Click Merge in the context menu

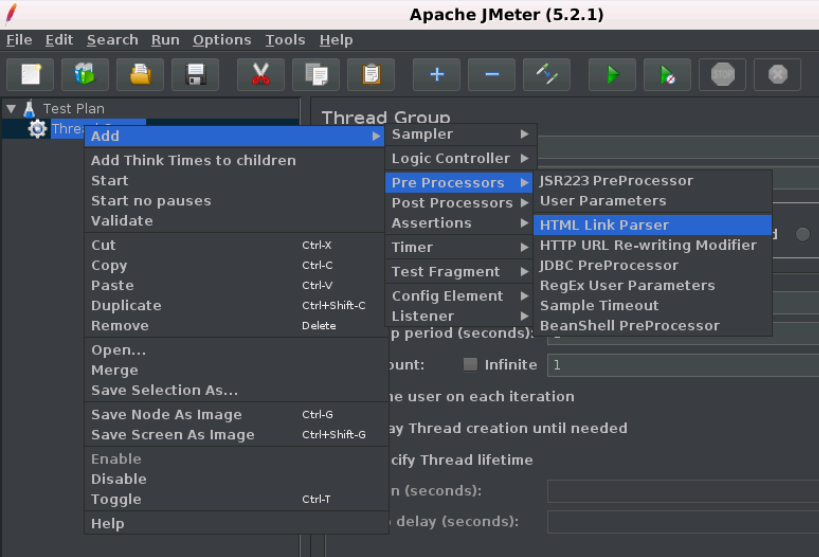(x=236, y=370)
